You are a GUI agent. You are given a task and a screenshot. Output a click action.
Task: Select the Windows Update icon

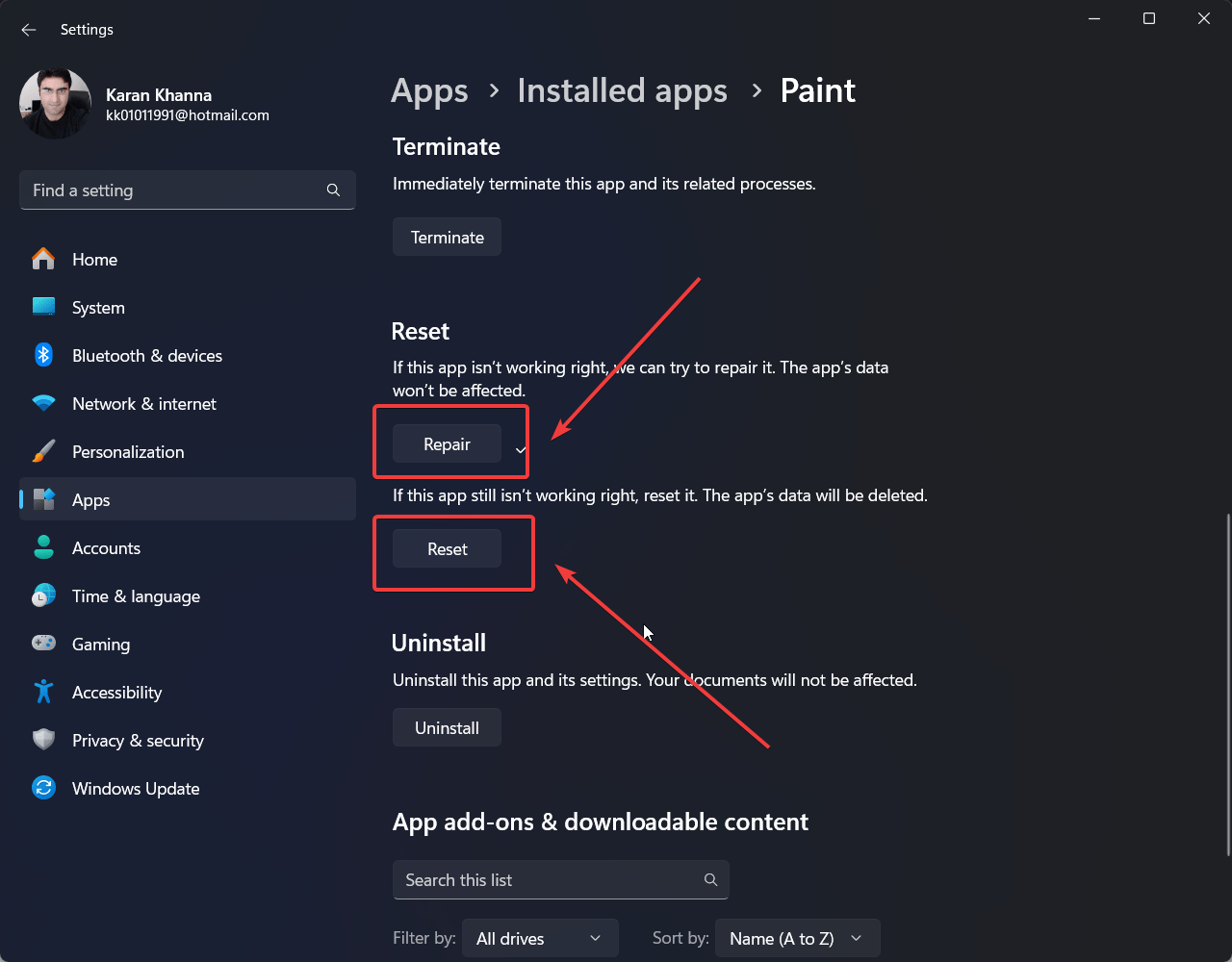(x=43, y=788)
